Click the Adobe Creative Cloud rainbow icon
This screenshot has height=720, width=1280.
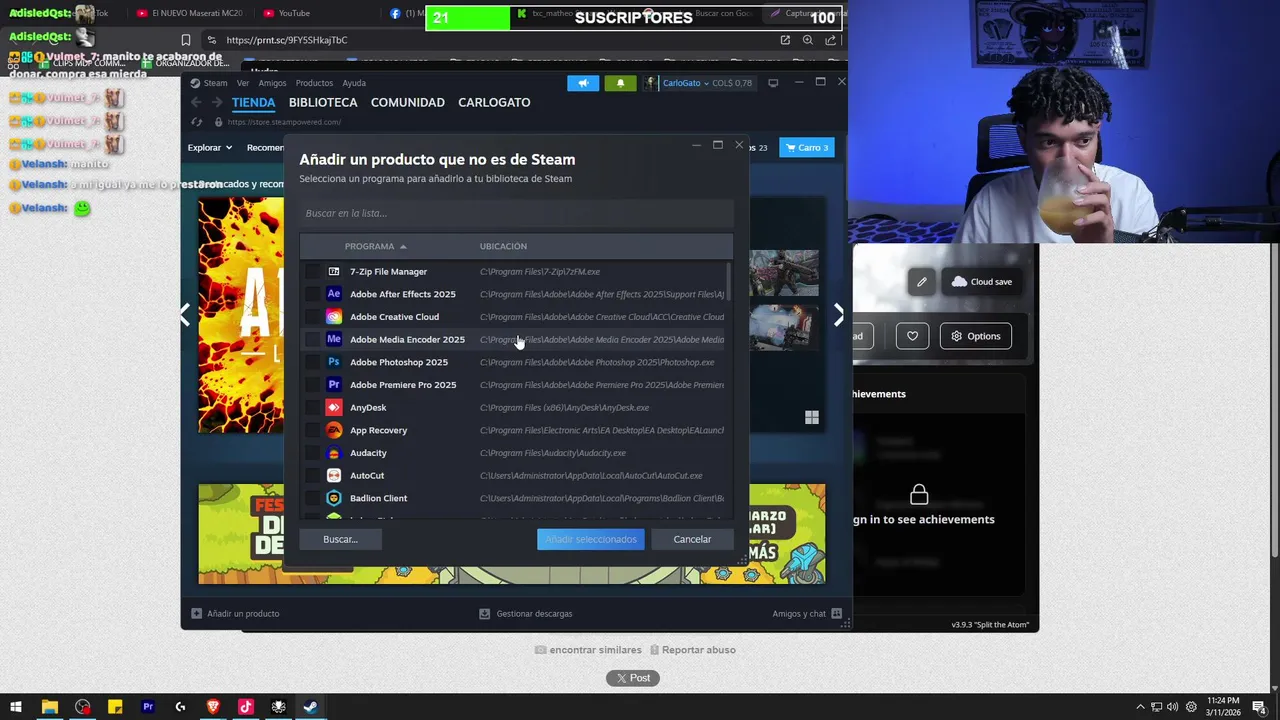pyautogui.click(x=334, y=317)
